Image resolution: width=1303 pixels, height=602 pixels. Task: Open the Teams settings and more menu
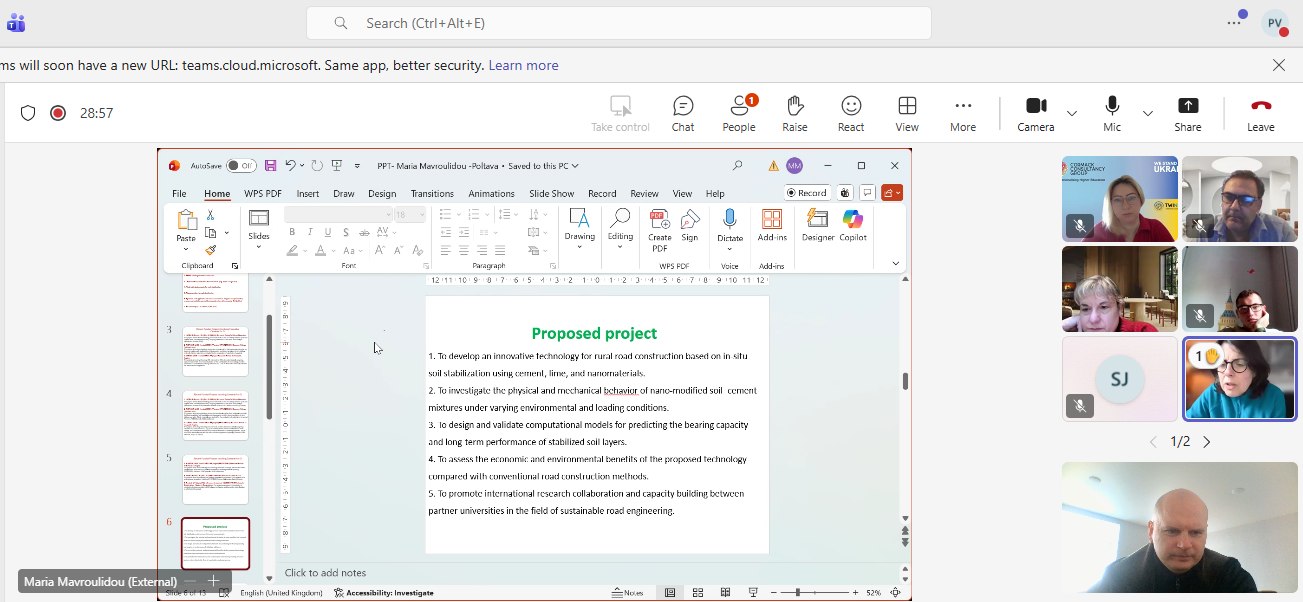tap(1234, 23)
